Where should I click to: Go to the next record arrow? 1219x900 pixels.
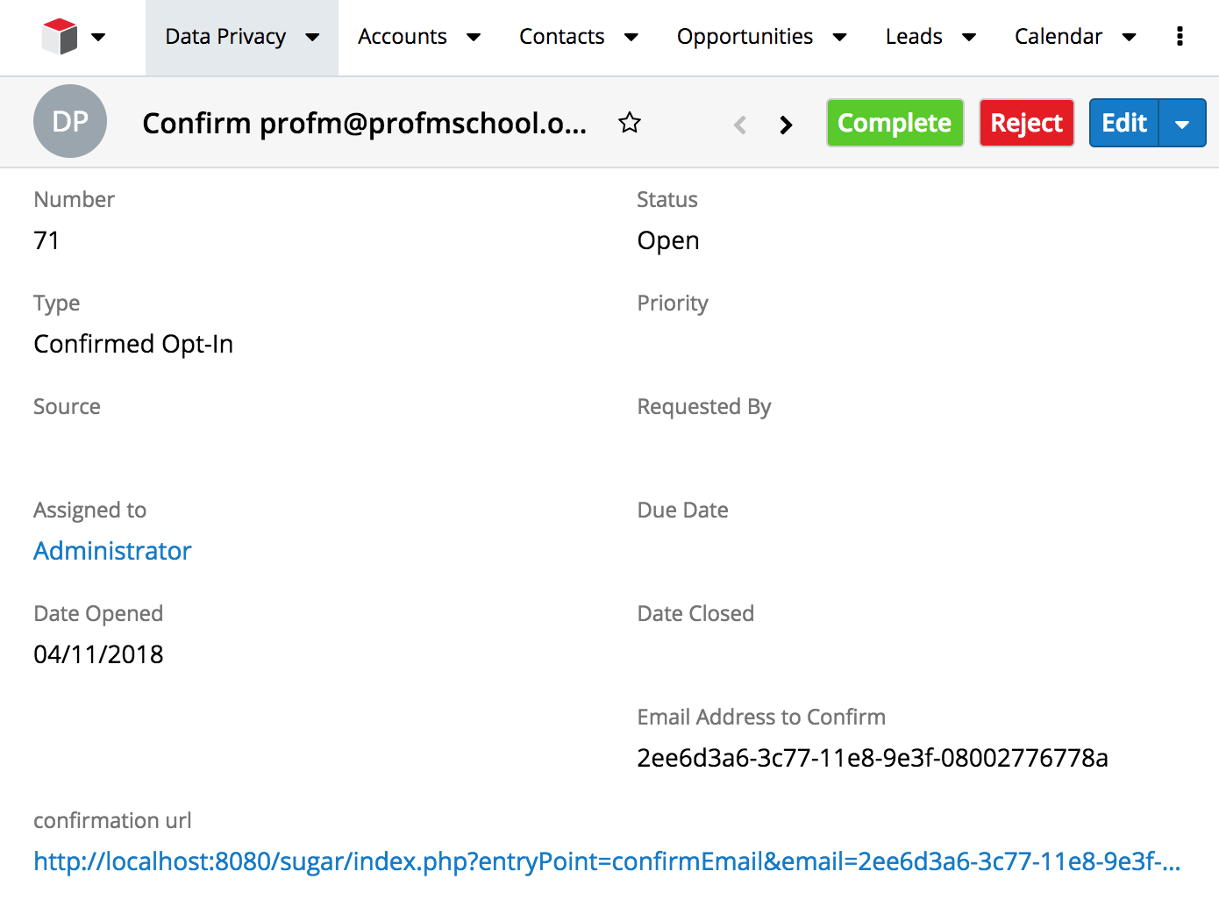[786, 124]
